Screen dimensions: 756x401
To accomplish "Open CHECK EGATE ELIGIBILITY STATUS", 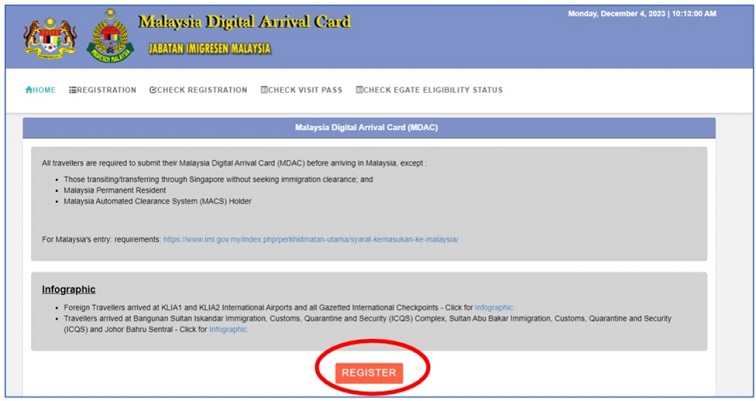I will tap(433, 90).
